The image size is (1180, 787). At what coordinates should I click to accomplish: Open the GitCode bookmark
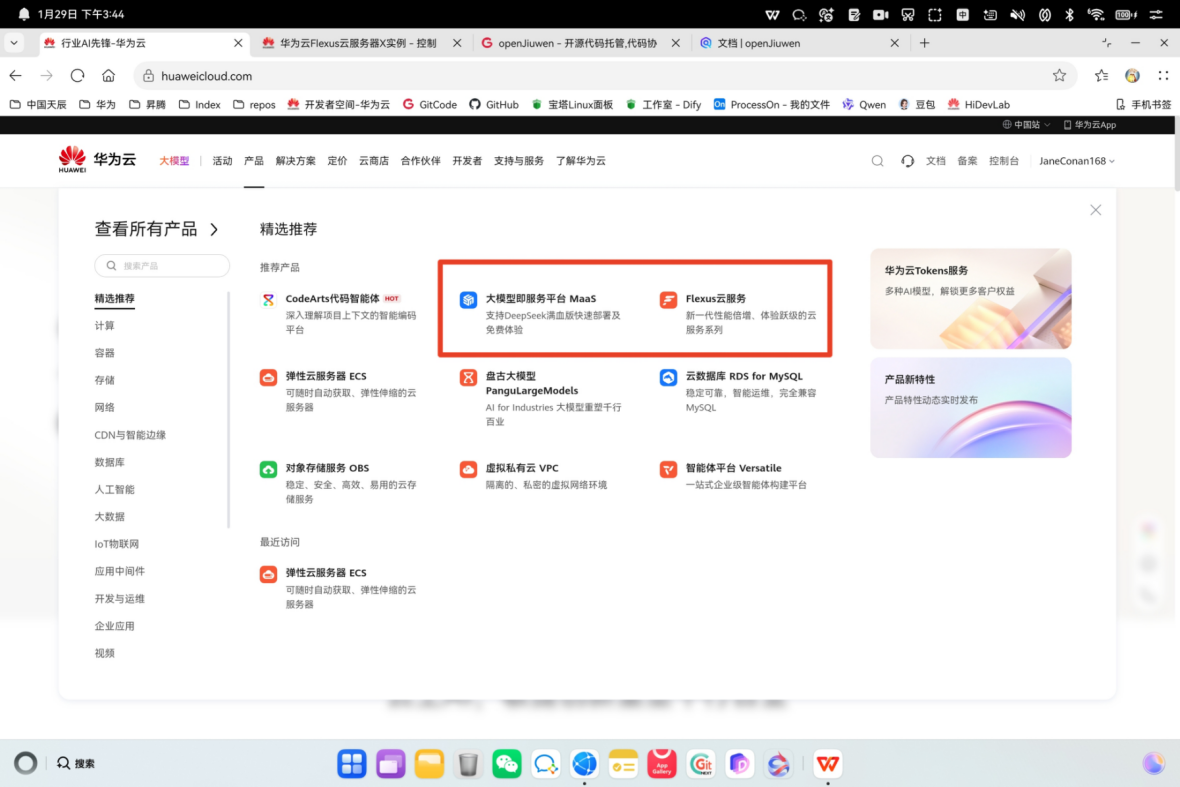pos(430,105)
